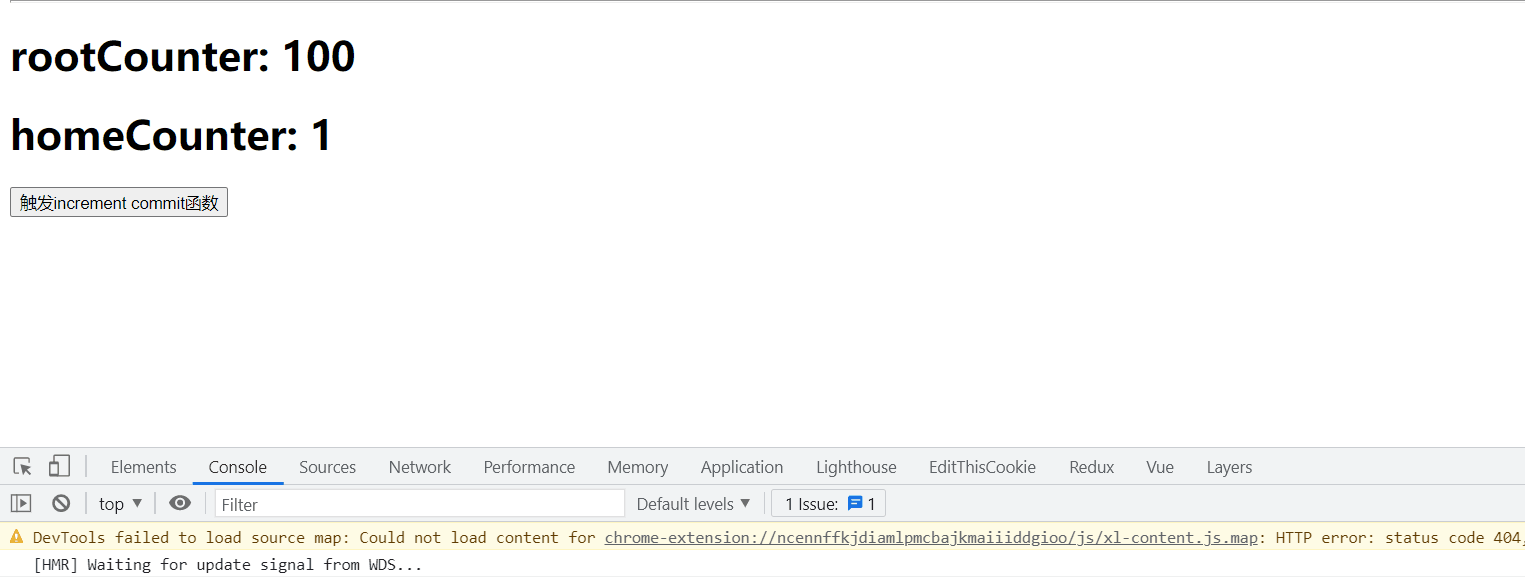This screenshot has height=580, width=1525.
Task: Click the warning triangle on the source map message
Action: [17, 537]
